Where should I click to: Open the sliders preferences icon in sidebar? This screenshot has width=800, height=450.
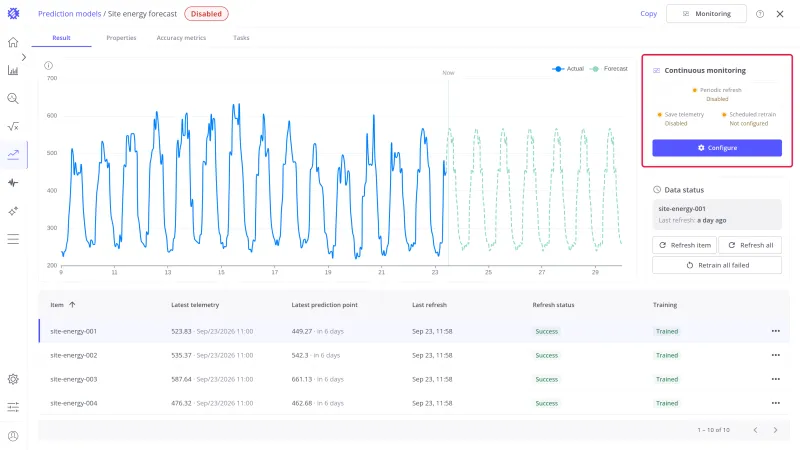coord(13,407)
